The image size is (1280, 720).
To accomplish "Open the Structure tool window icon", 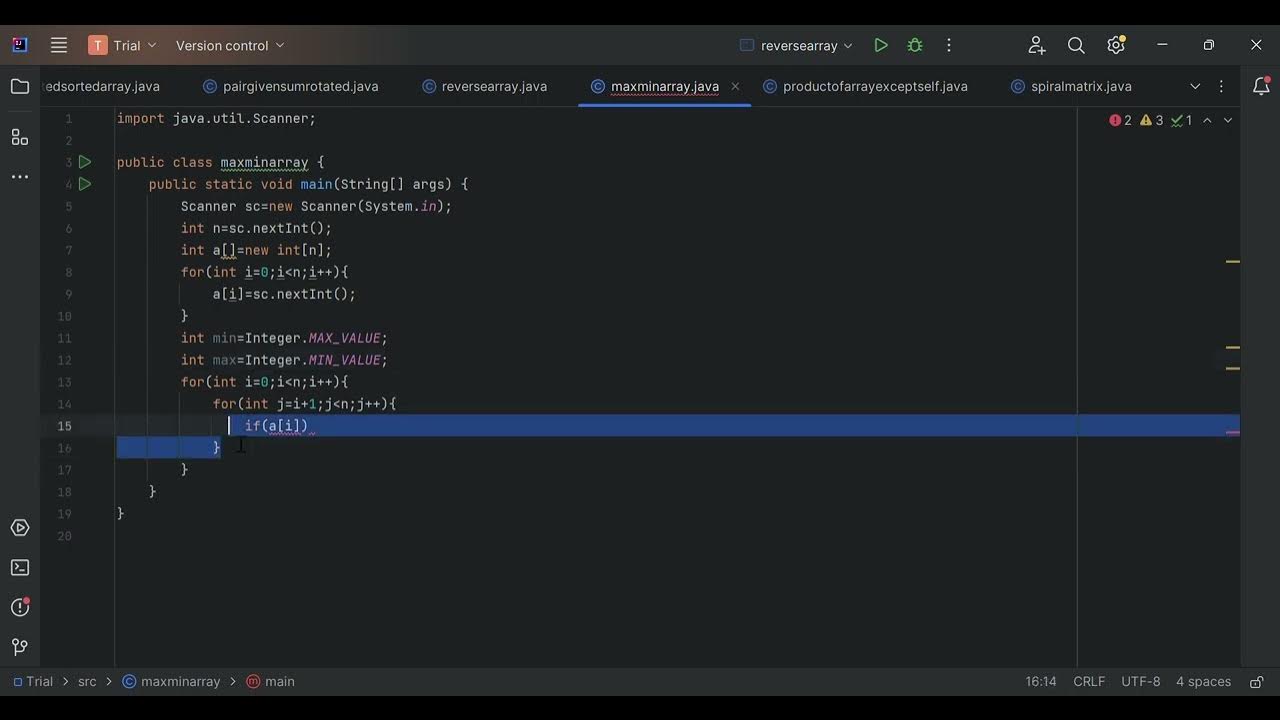I will pos(20,137).
